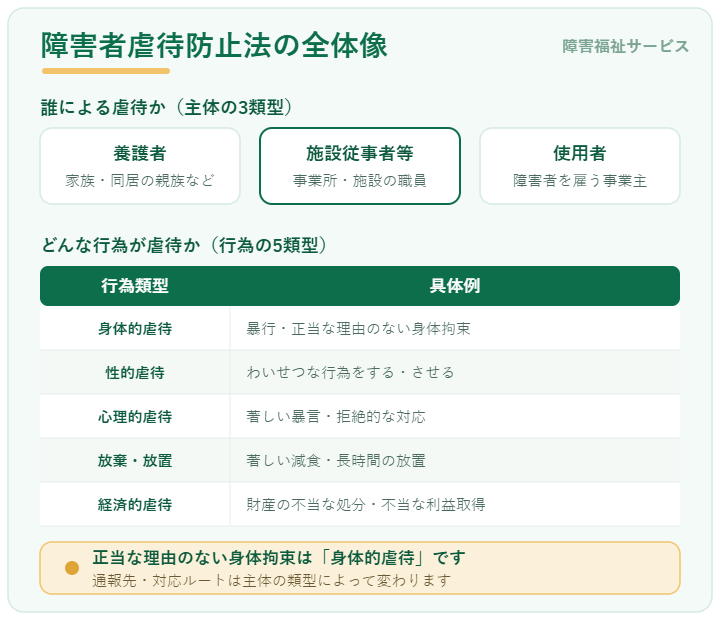Click text わいせつな行為をする・させる

(x=350, y=372)
